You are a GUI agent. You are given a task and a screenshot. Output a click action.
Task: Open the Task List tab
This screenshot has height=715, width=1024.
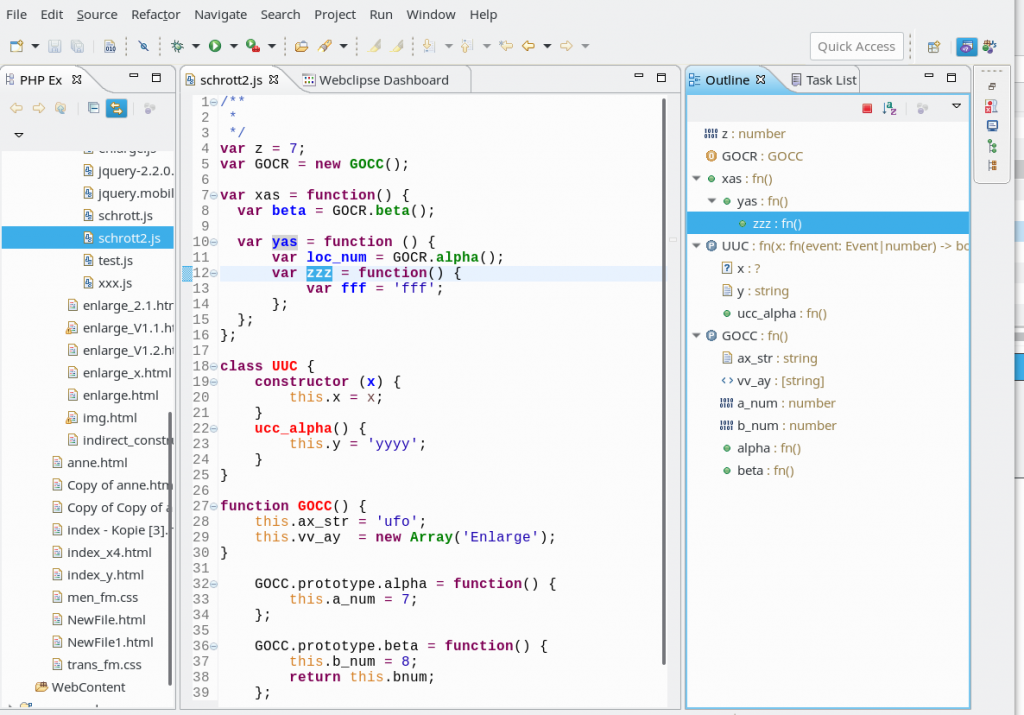click(x=830, y=80)
